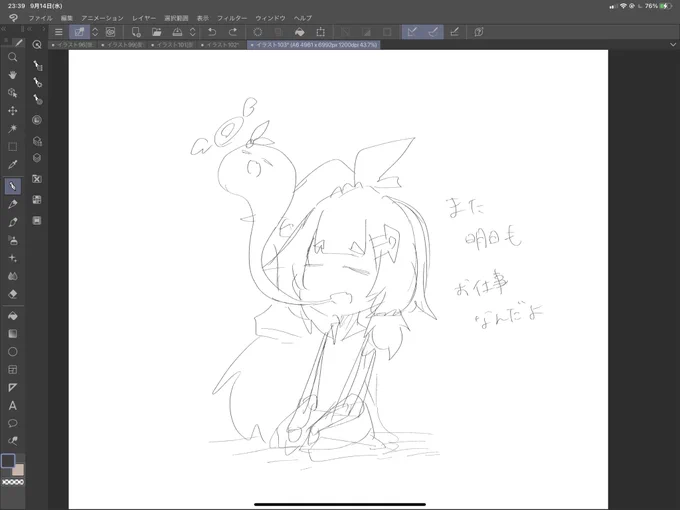
Task: Select the Correct line tool
Action: pos(13,441)
